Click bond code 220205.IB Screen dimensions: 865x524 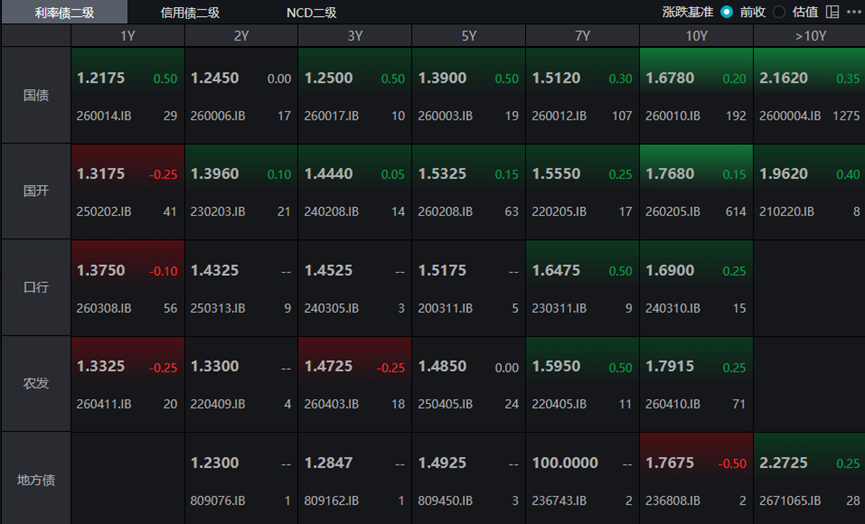tap(559, 212)
